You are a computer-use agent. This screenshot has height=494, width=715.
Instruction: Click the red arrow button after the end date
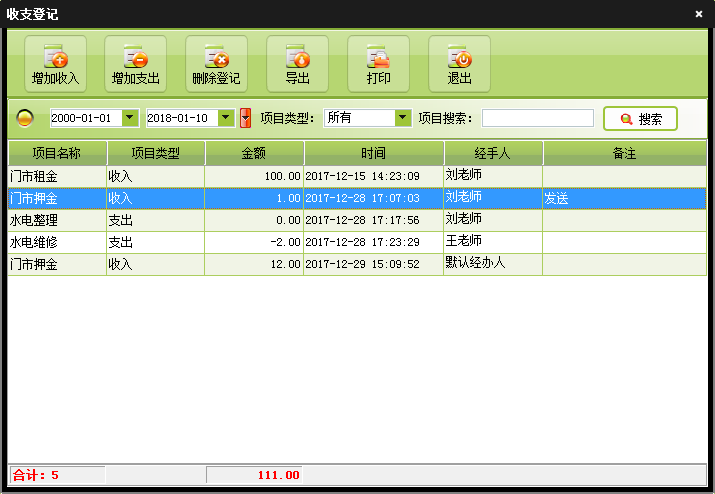pyautogui.click(x=245, y=118)
